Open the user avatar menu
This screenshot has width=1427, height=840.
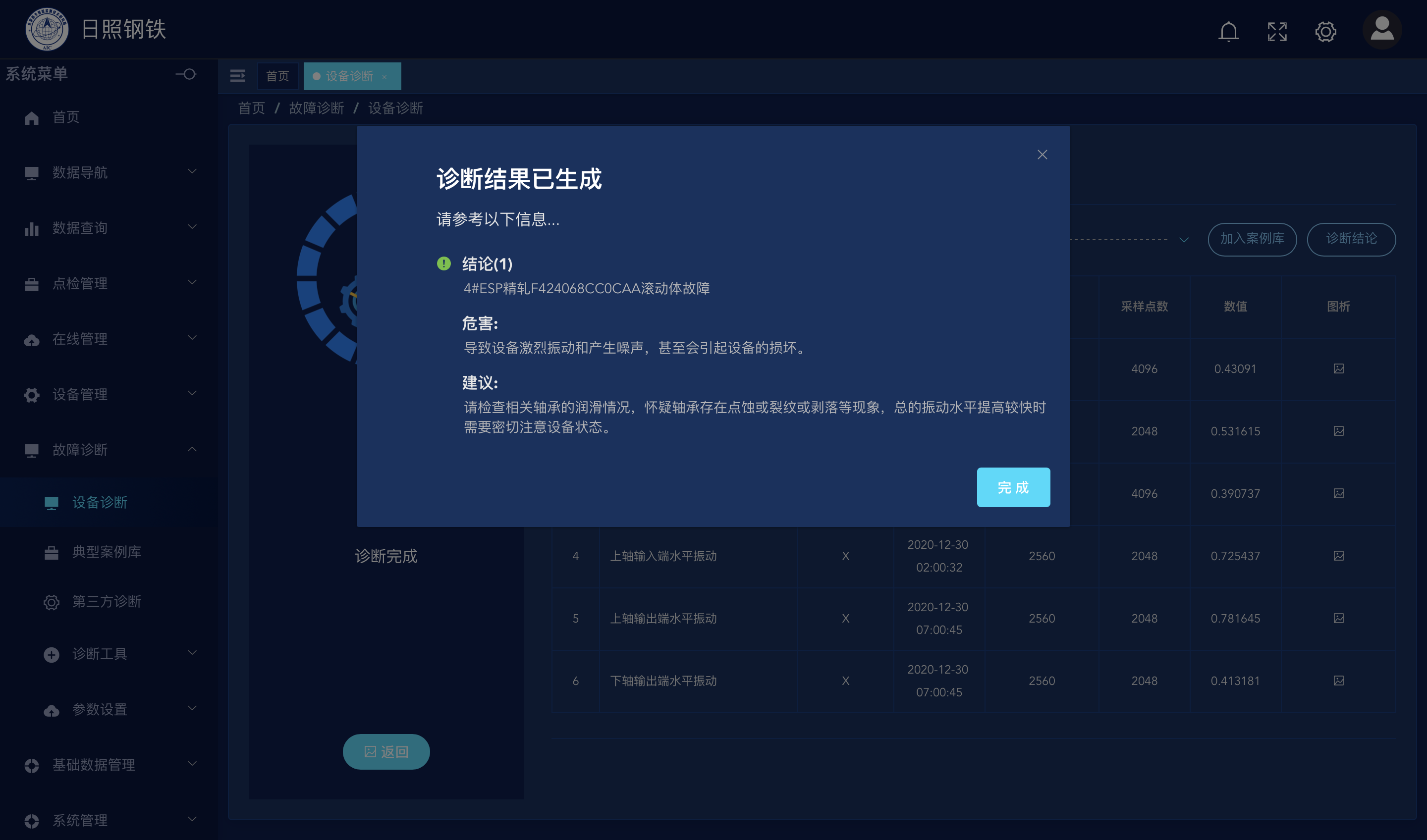pos(1382,29)
